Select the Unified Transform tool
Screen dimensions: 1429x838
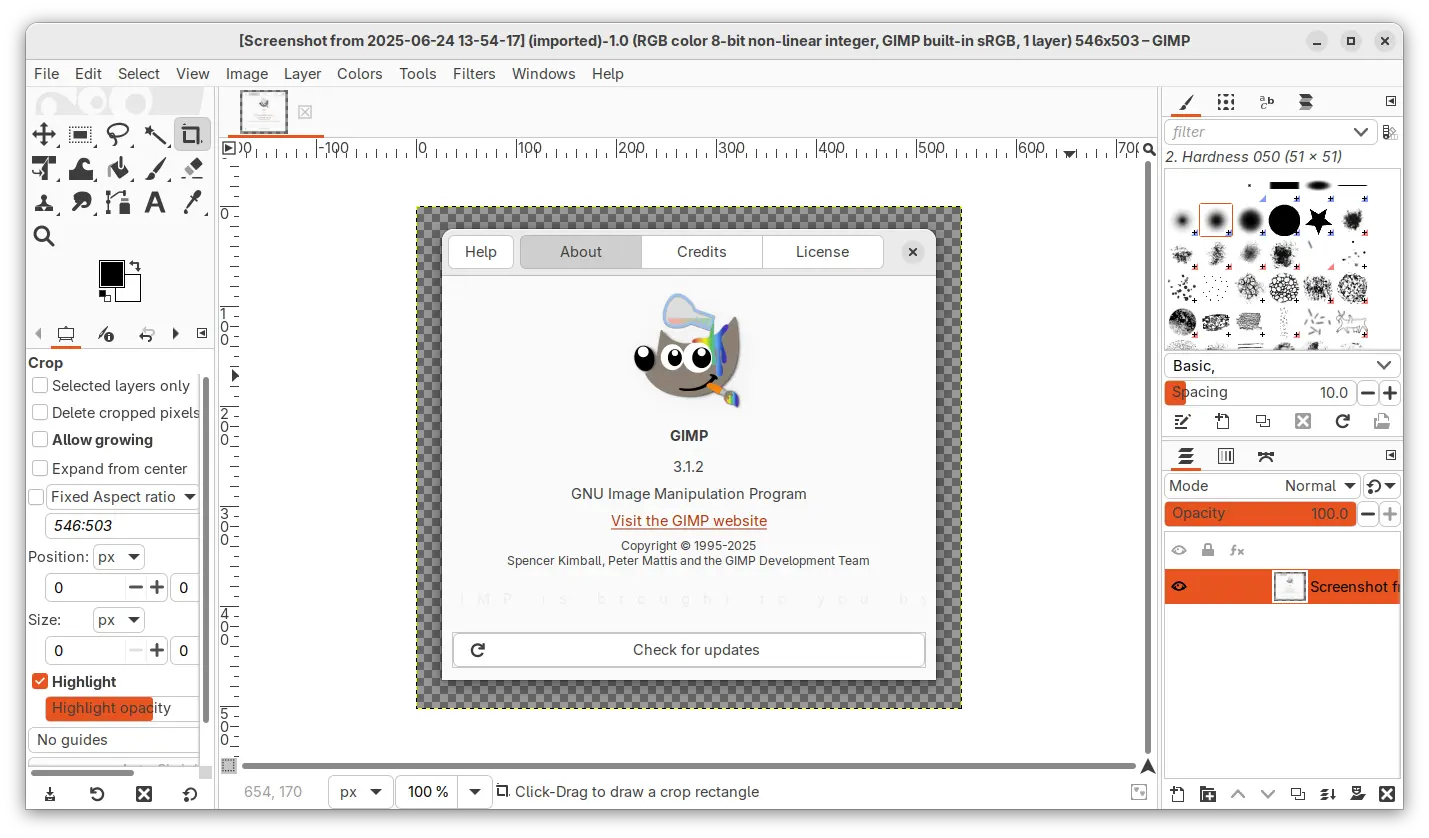pos(44,168)
